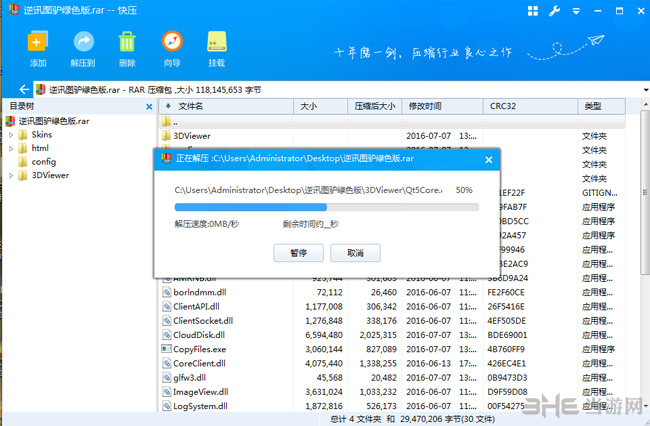The width and height of the screenshot is (650, 426).
Task: Click the address bar path field
Action: tap(338, 90)
